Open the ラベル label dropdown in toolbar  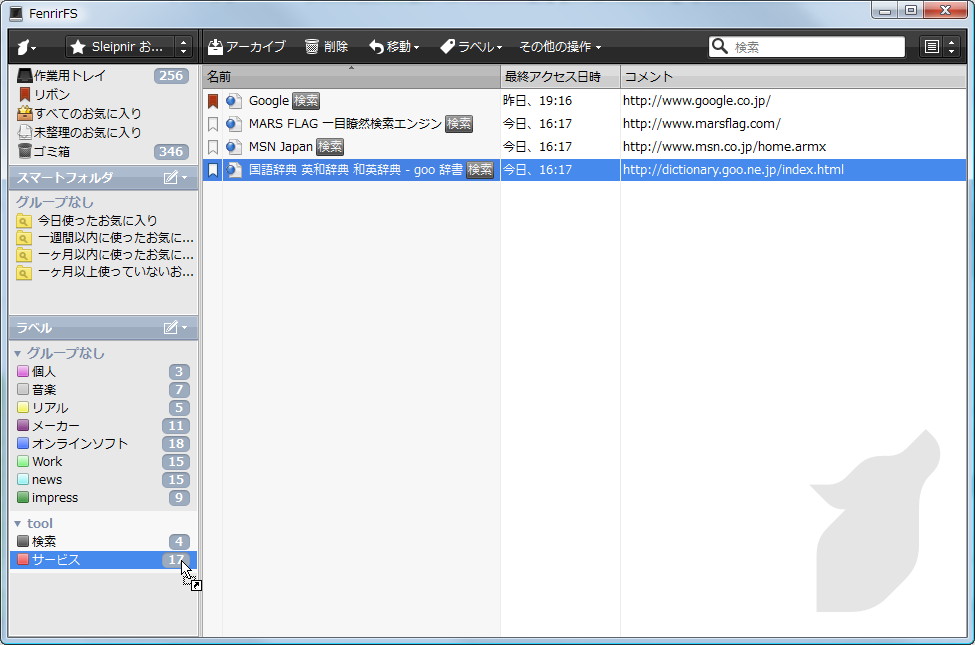471,47
